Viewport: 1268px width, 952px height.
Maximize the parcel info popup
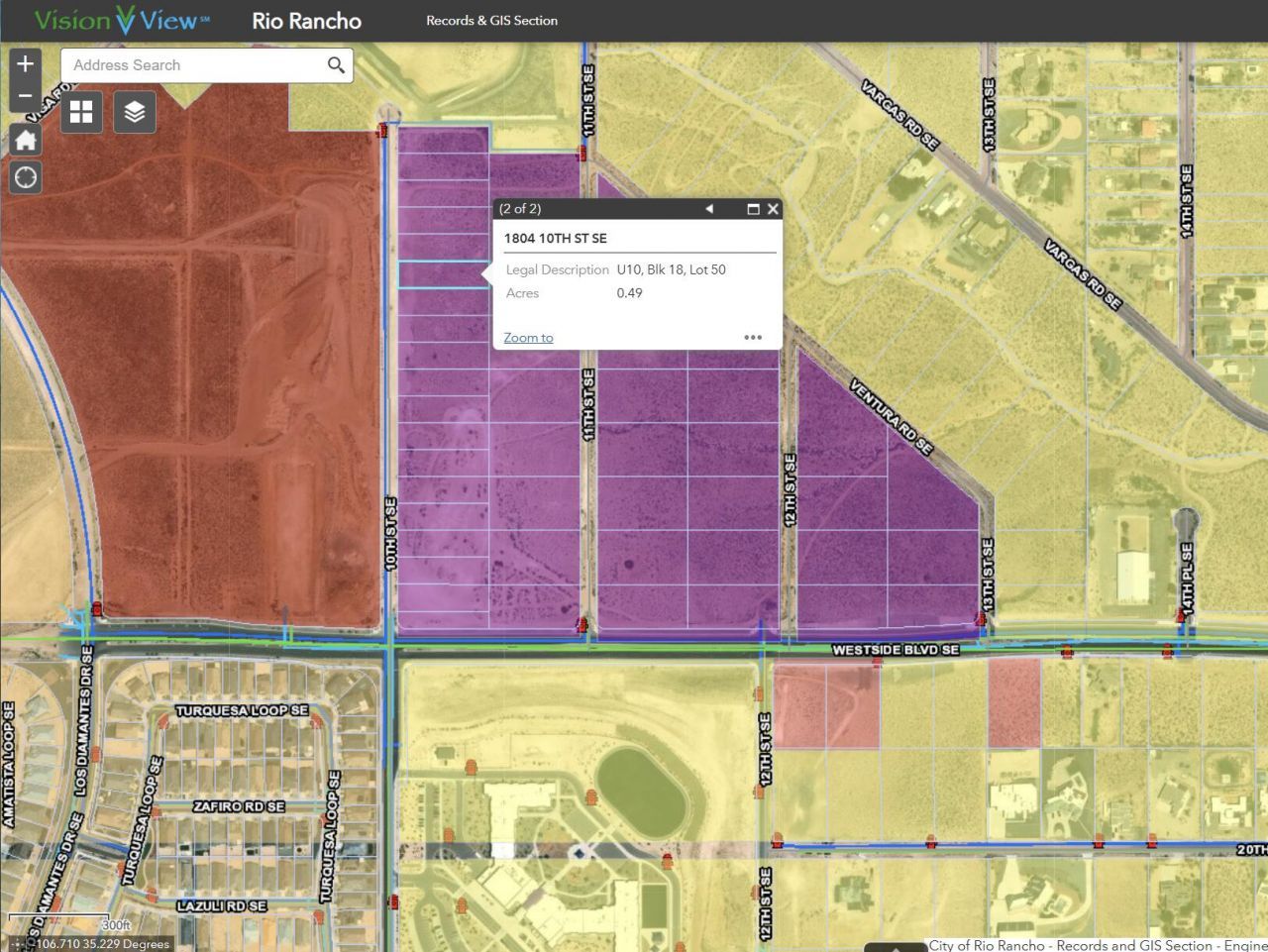(753, 209)
